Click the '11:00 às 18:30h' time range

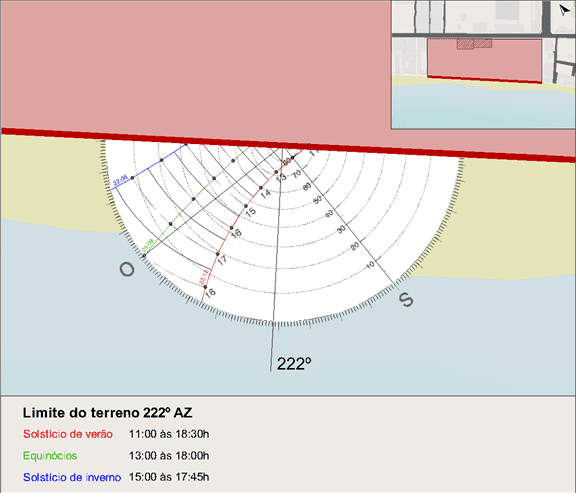(x=169, y=434)
